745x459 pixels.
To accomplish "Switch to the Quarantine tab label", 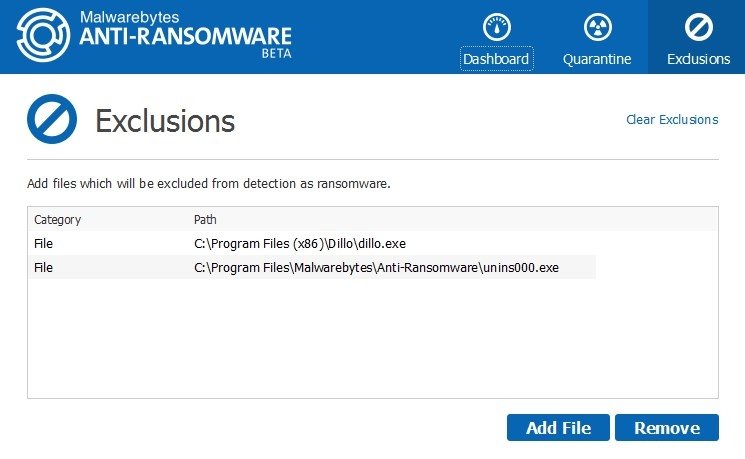I will pyautogui.click(x=597, y=59).
